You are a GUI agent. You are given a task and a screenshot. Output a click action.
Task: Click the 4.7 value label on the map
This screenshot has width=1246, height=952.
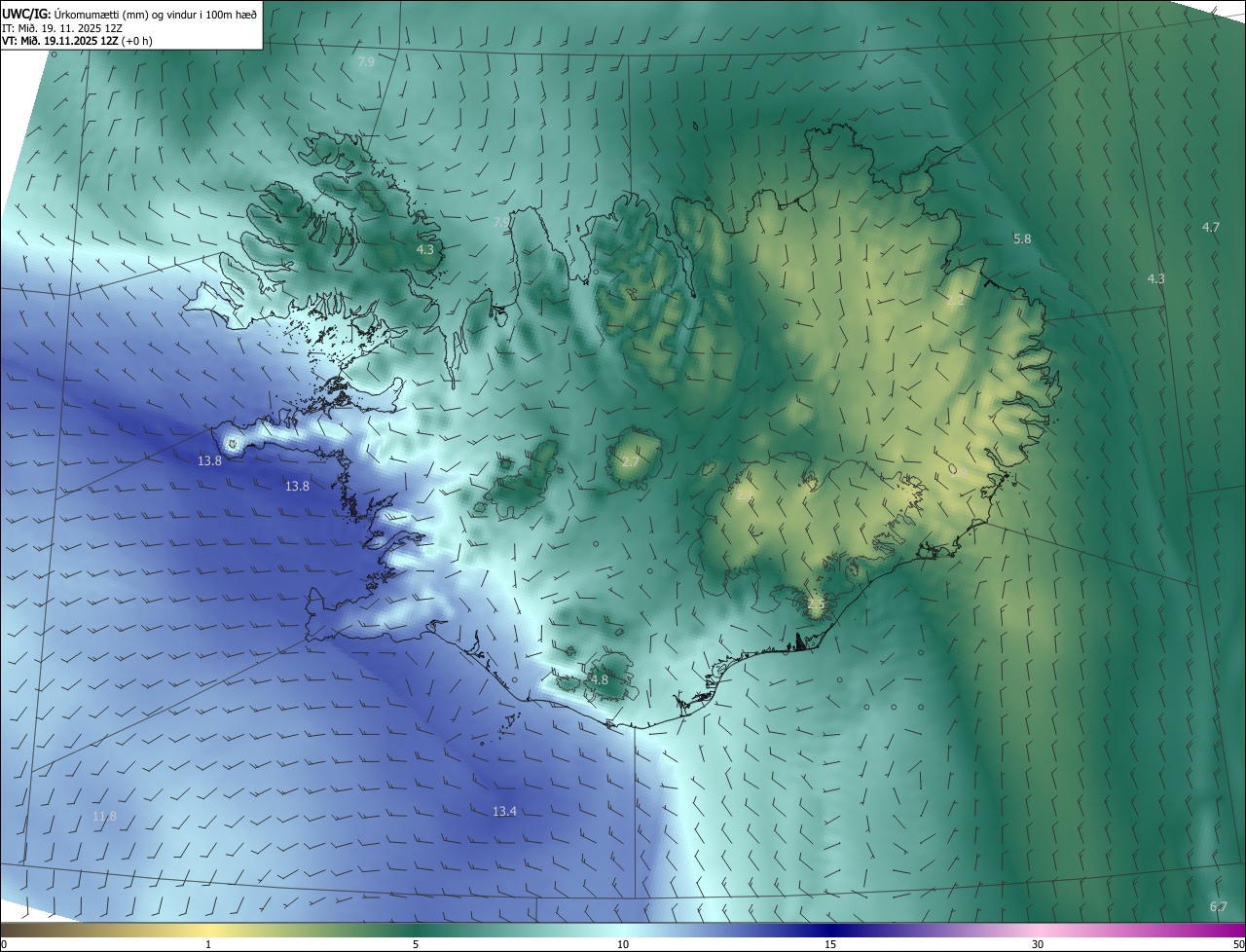1210,227
